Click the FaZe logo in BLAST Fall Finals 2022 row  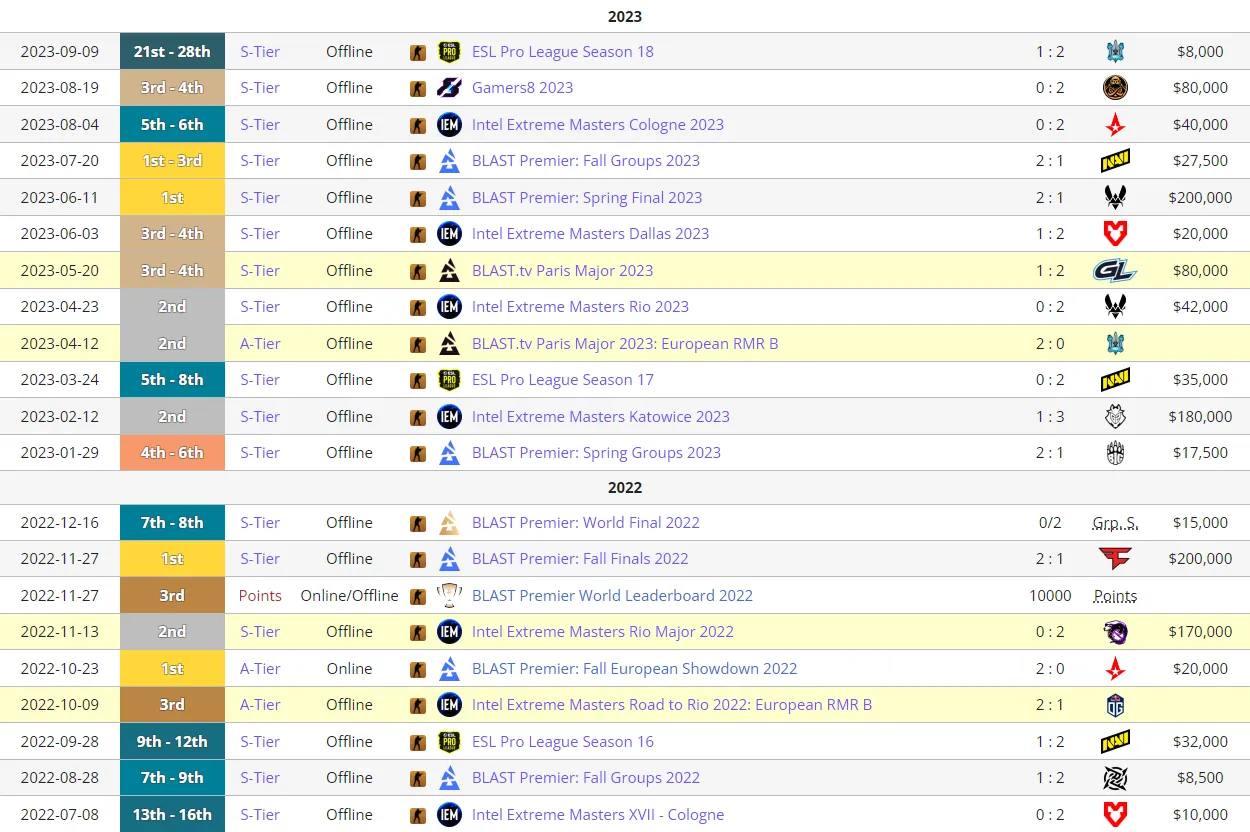coord(1115,559)
